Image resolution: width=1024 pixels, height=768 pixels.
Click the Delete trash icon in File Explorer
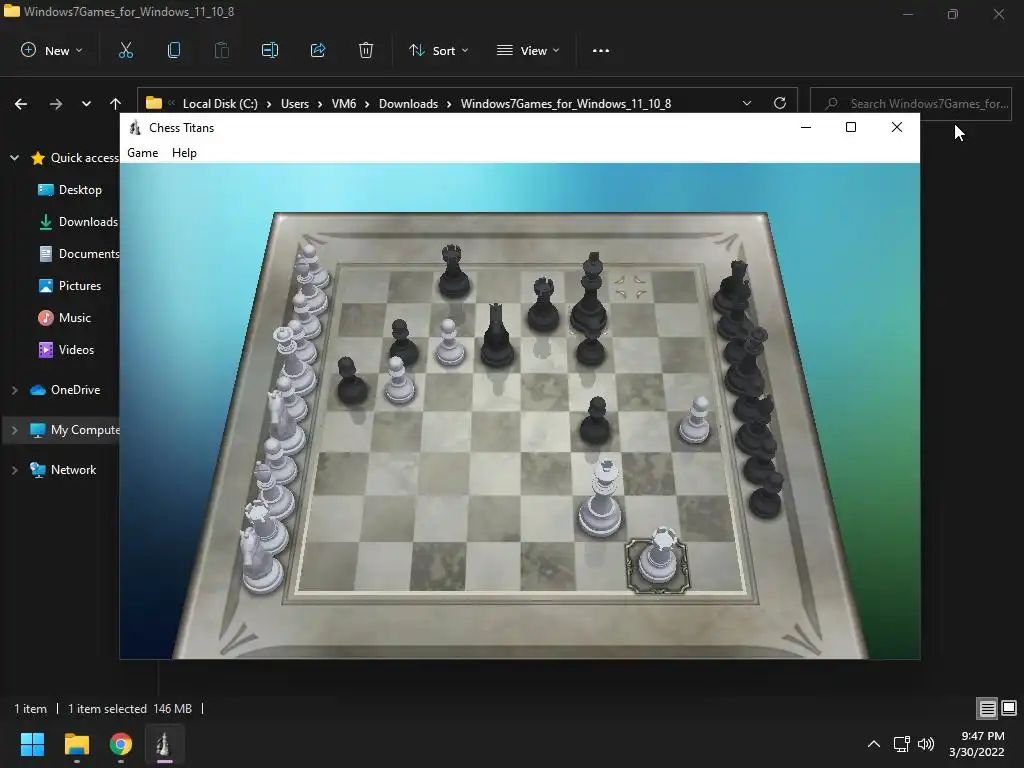point(366,50)
